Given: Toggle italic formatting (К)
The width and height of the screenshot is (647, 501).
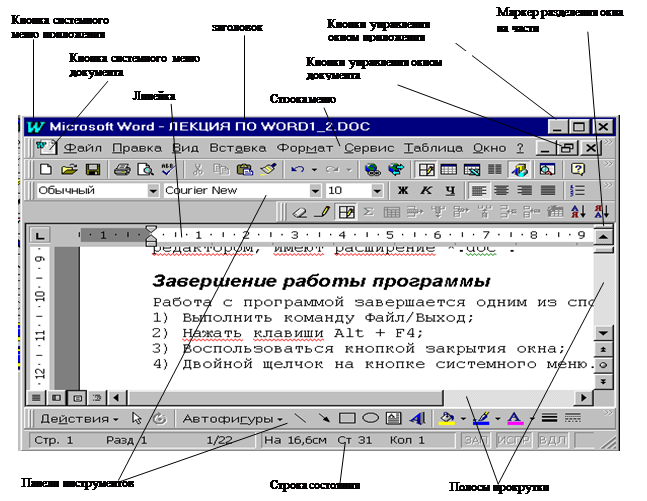Looking at the screenshot, I should (x=426, y=190).
